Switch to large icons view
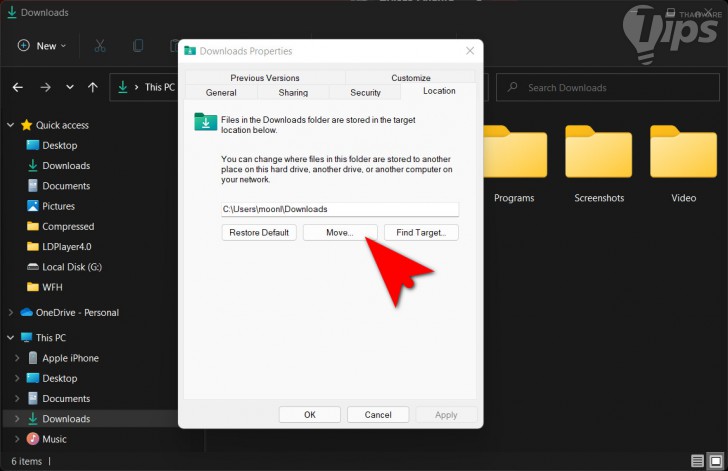728x471 pixels. (x=716, y=461)
